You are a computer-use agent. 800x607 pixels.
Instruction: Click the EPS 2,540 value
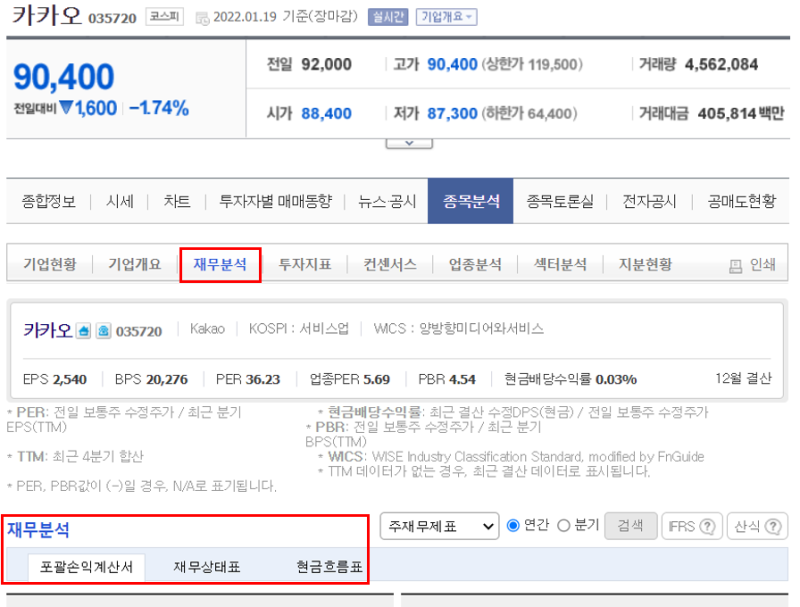(x=69, y=380)
